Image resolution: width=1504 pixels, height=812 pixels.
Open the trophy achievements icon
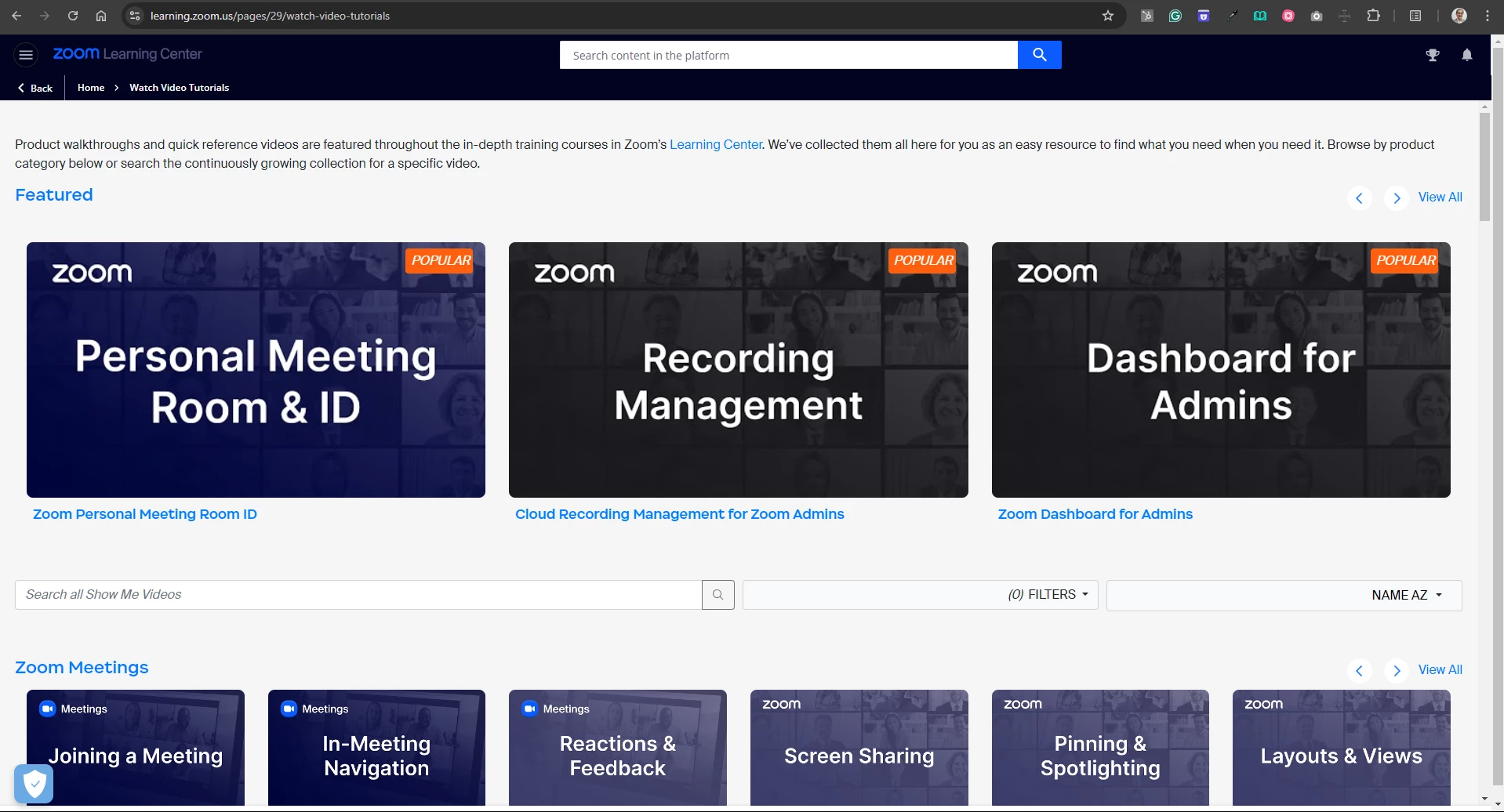[x=1433, y=55]
